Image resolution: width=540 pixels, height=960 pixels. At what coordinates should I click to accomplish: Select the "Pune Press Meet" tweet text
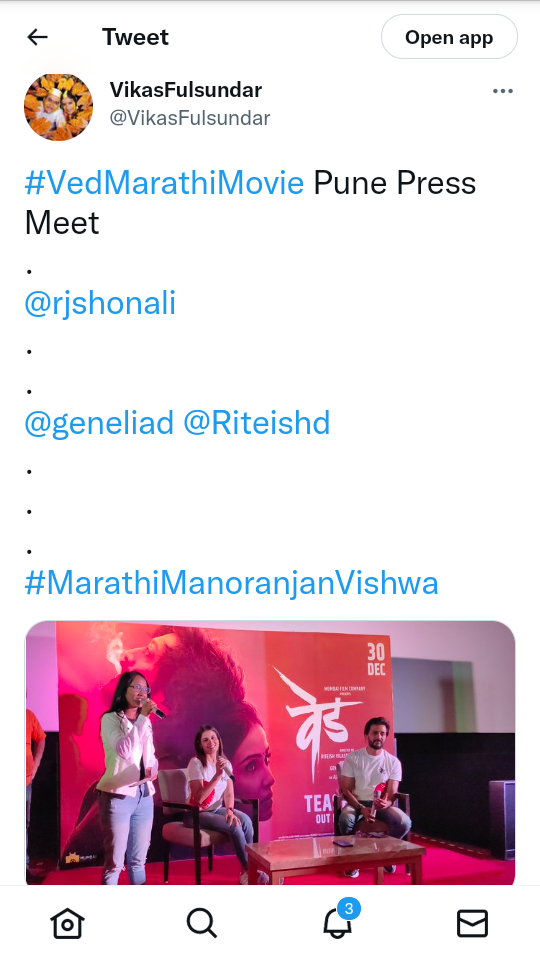tap(250, 203)
